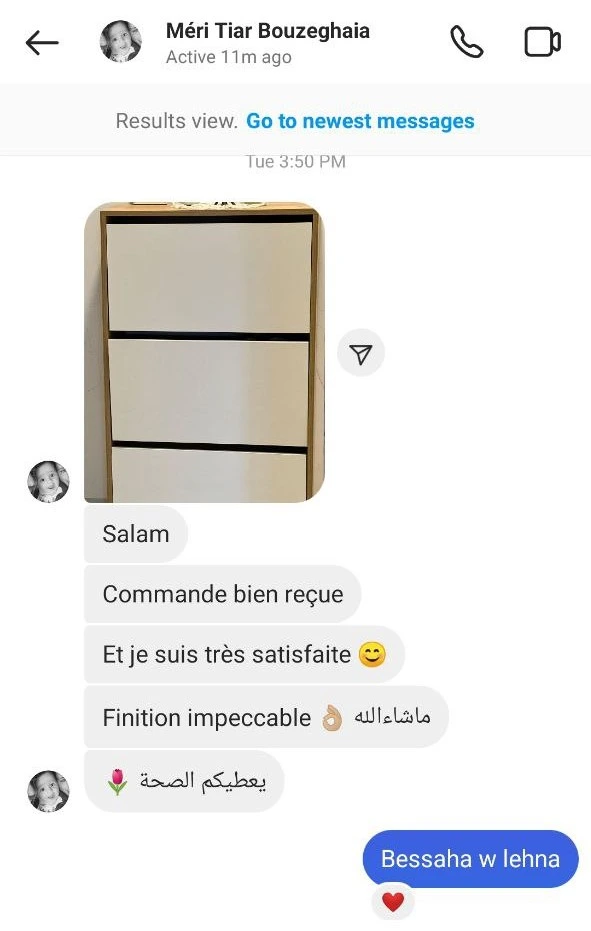Tap the back arrow icon
This screenshot has height=931, width=591.
click(x=42, y=43)
